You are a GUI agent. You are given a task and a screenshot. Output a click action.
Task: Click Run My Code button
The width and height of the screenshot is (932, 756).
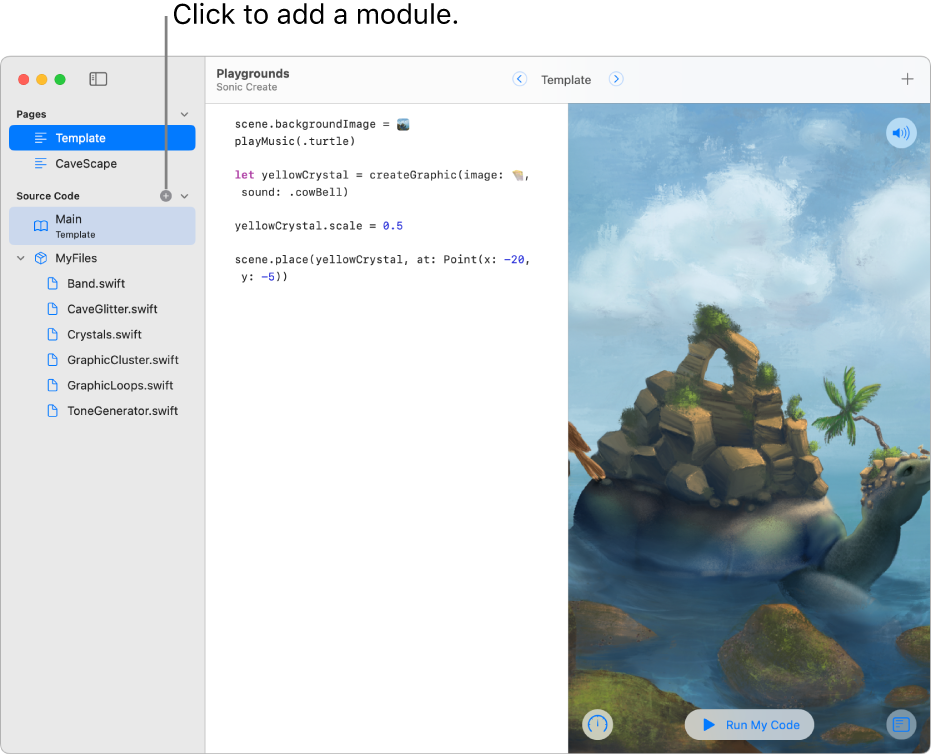[x=750, y=724]
